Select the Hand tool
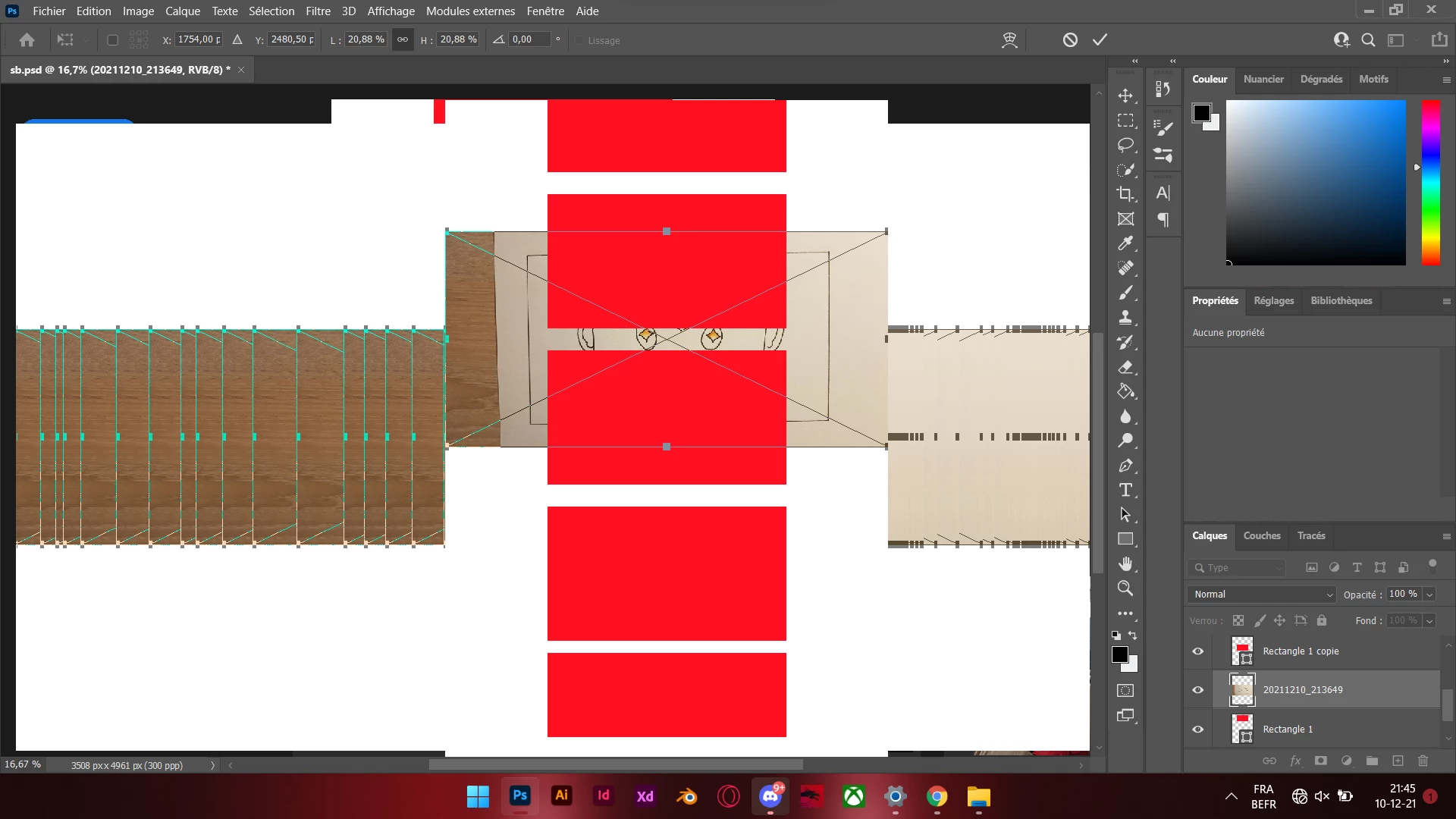1456x819 pixels. [1125, 563]
